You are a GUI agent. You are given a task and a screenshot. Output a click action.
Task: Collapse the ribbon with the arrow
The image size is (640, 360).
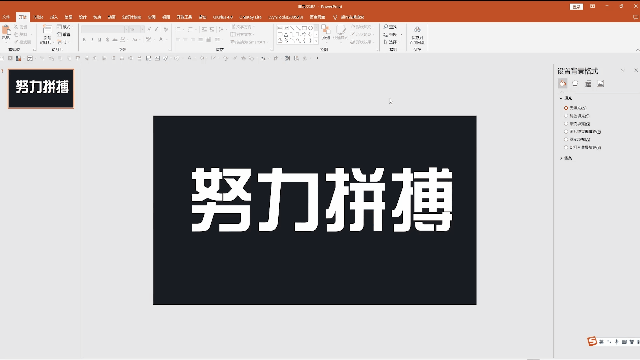[x=637, y=49]
